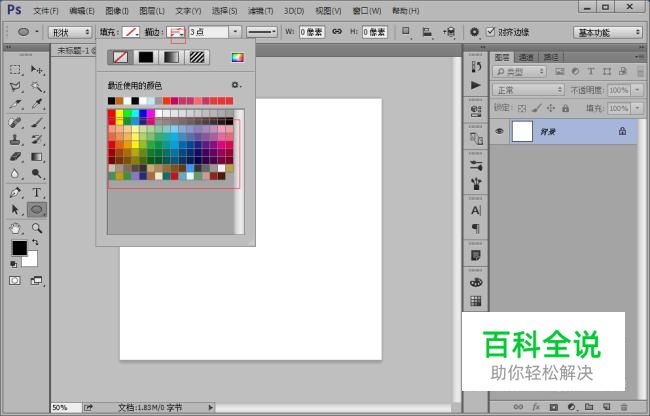Open the Swatches grid panel icon
The image size is (650, 416).
pyautogui.click(x=476, y=301)
